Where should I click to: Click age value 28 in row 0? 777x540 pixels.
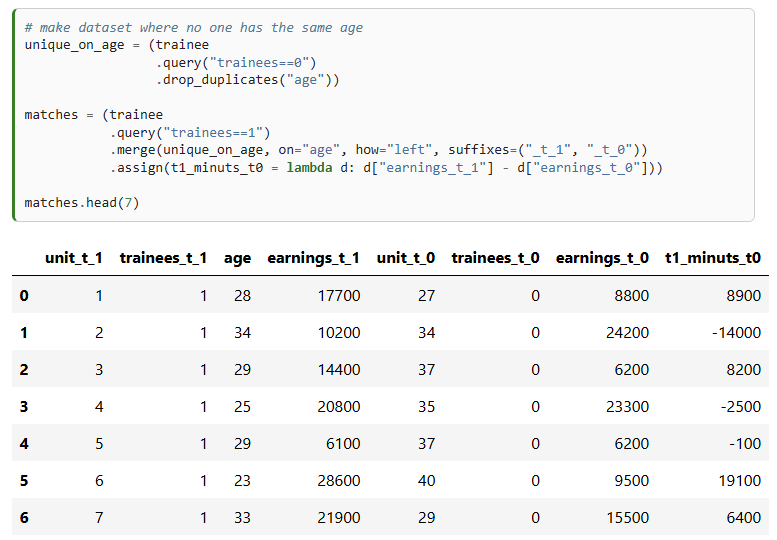click(242, 296)
